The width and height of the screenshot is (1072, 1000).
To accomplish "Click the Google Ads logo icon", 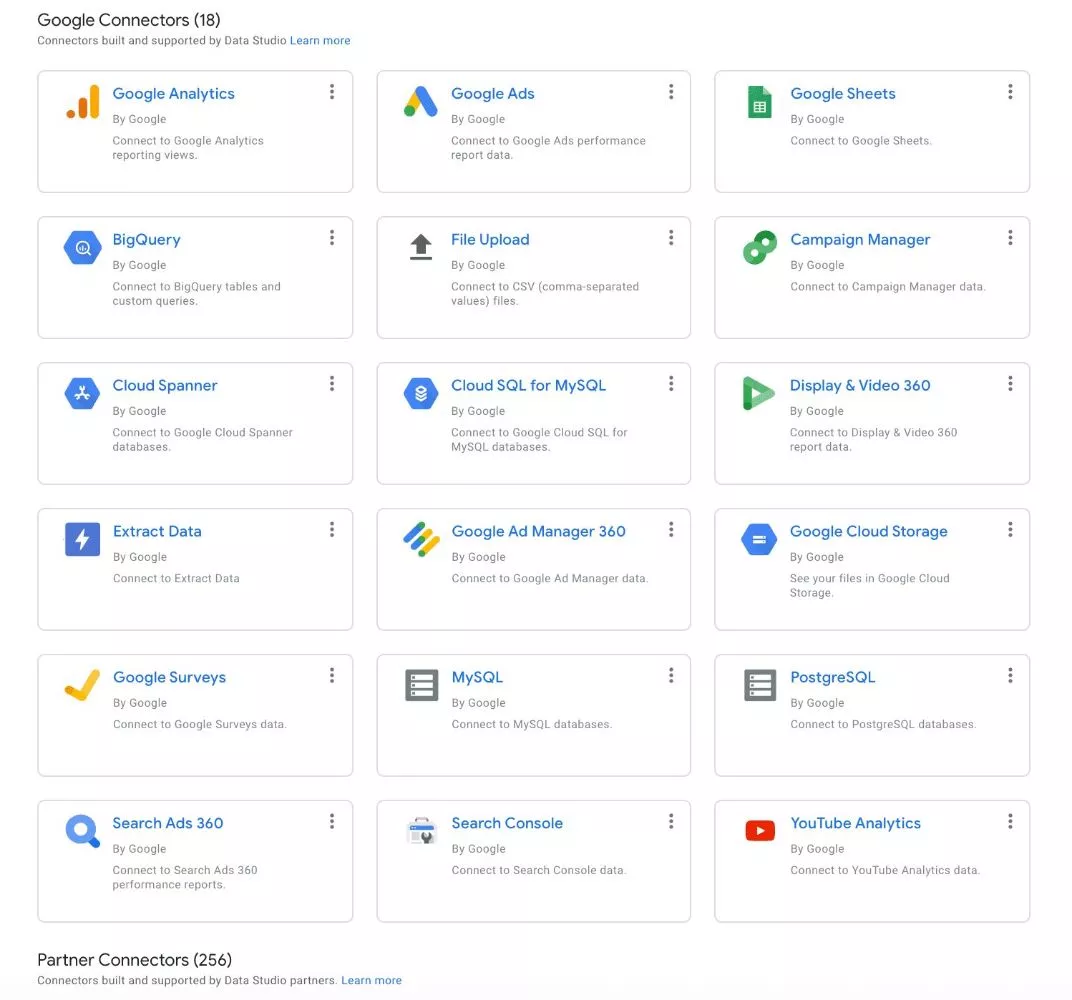I will (x=420, y=102).
